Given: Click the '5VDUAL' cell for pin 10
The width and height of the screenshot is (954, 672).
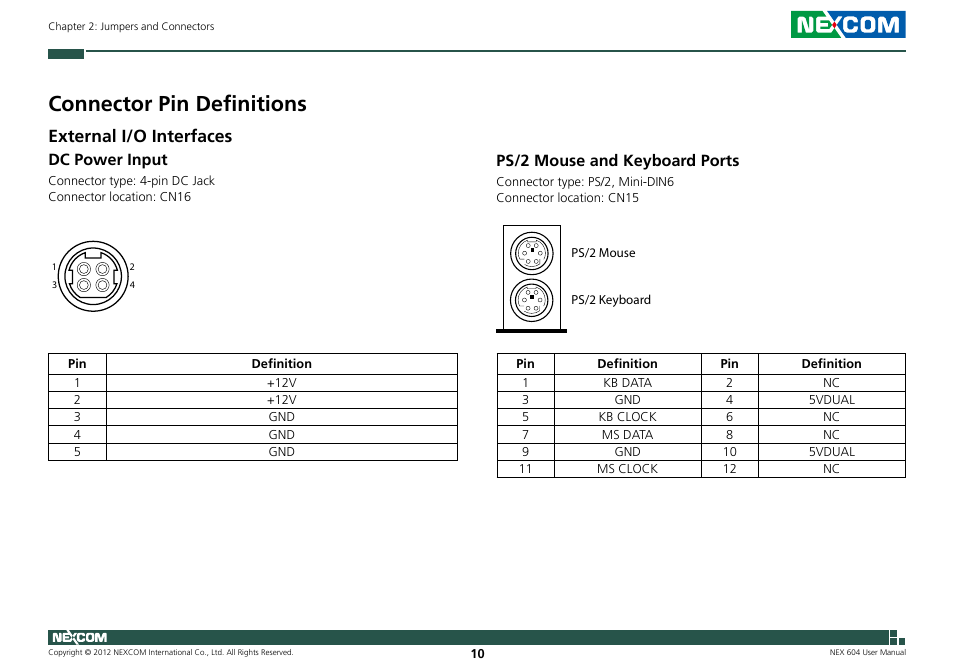Looking at the screenshot, I should click(832, 452).
